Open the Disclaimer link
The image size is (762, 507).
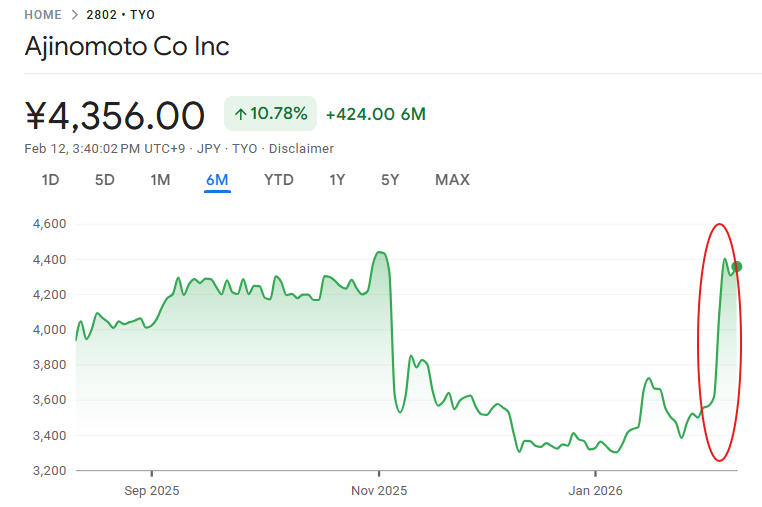301,148
